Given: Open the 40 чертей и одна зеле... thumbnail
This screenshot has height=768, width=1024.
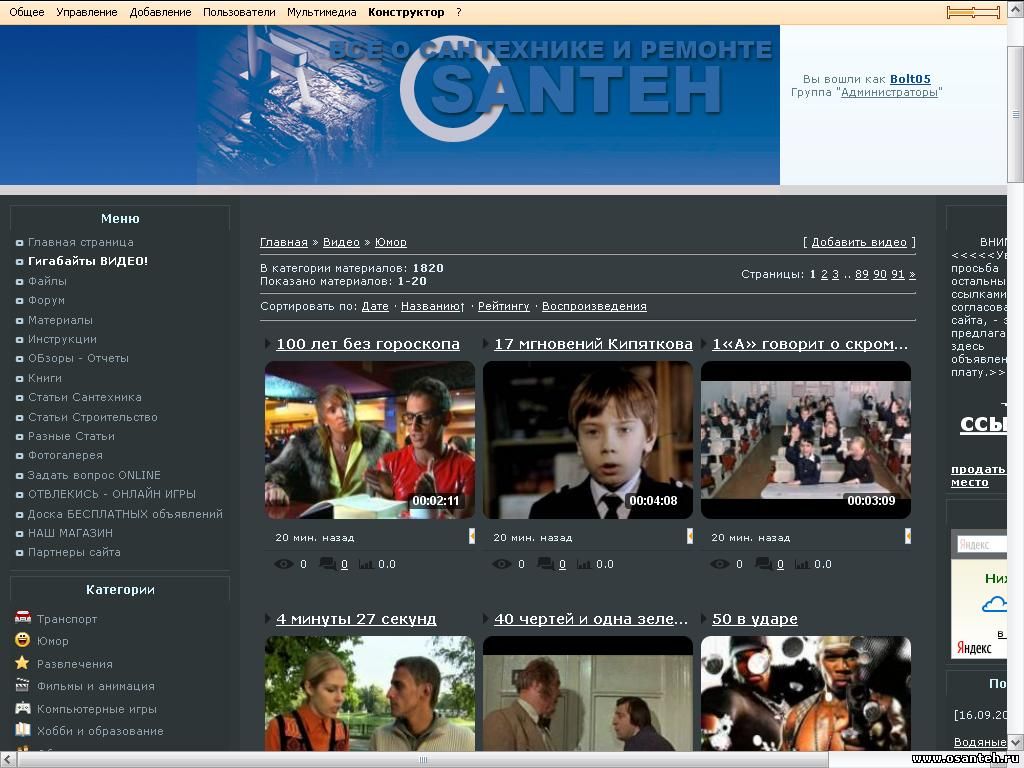Looking at the screenshot, I should [588, 694].
